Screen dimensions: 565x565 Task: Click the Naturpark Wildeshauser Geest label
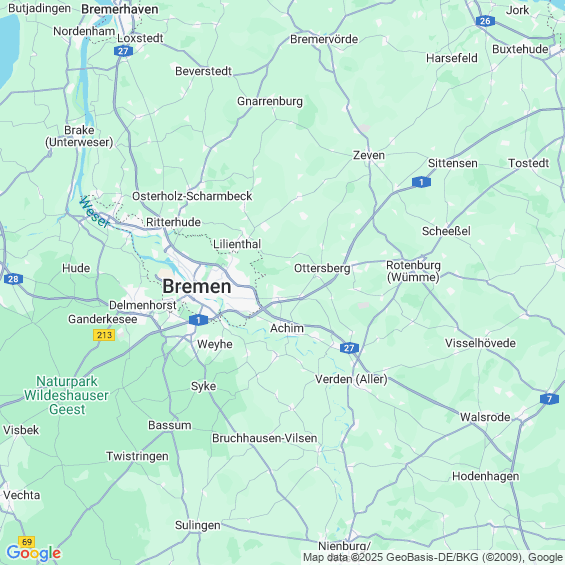pyautogui.click(x=67, y=395)
